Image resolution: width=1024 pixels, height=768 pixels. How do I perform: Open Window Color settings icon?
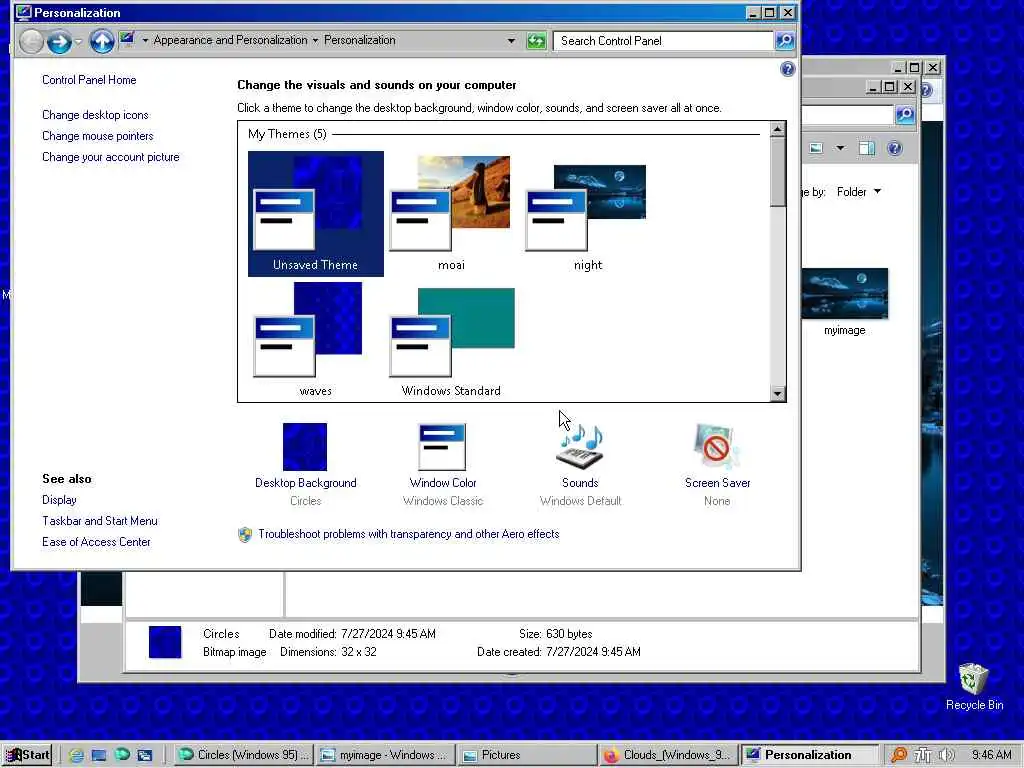tap(442, 447)
